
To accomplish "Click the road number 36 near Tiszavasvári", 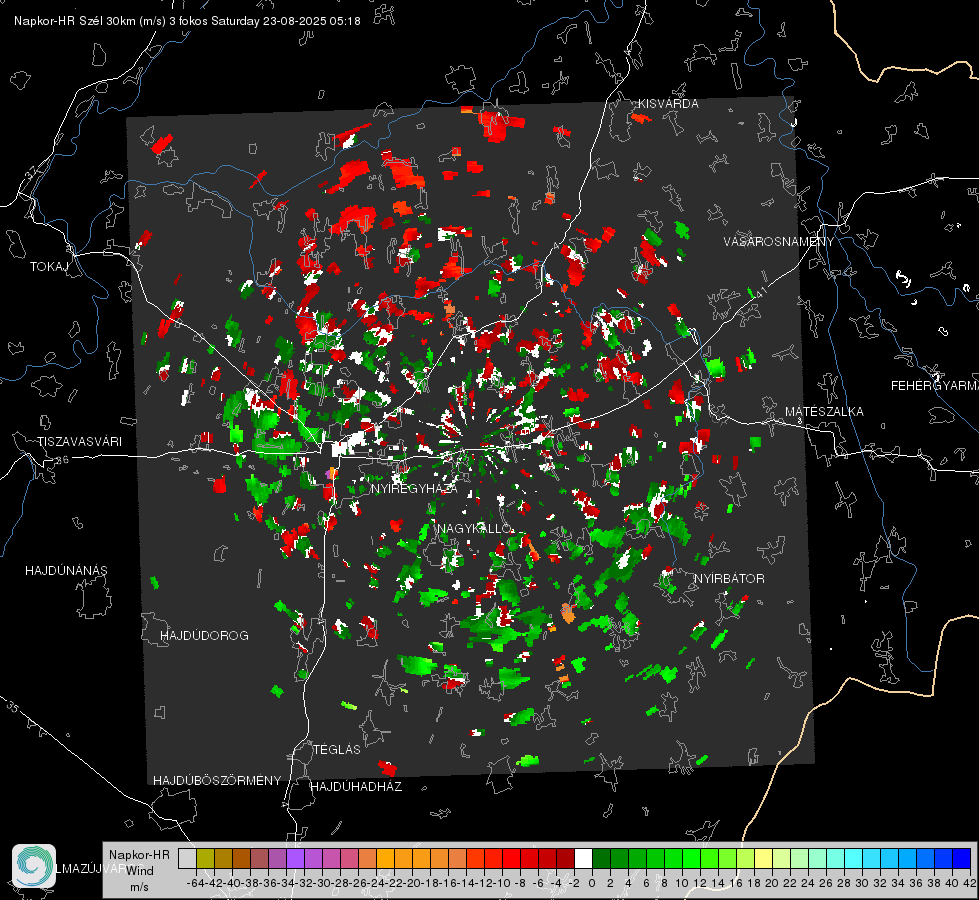I will coord(62,460).
